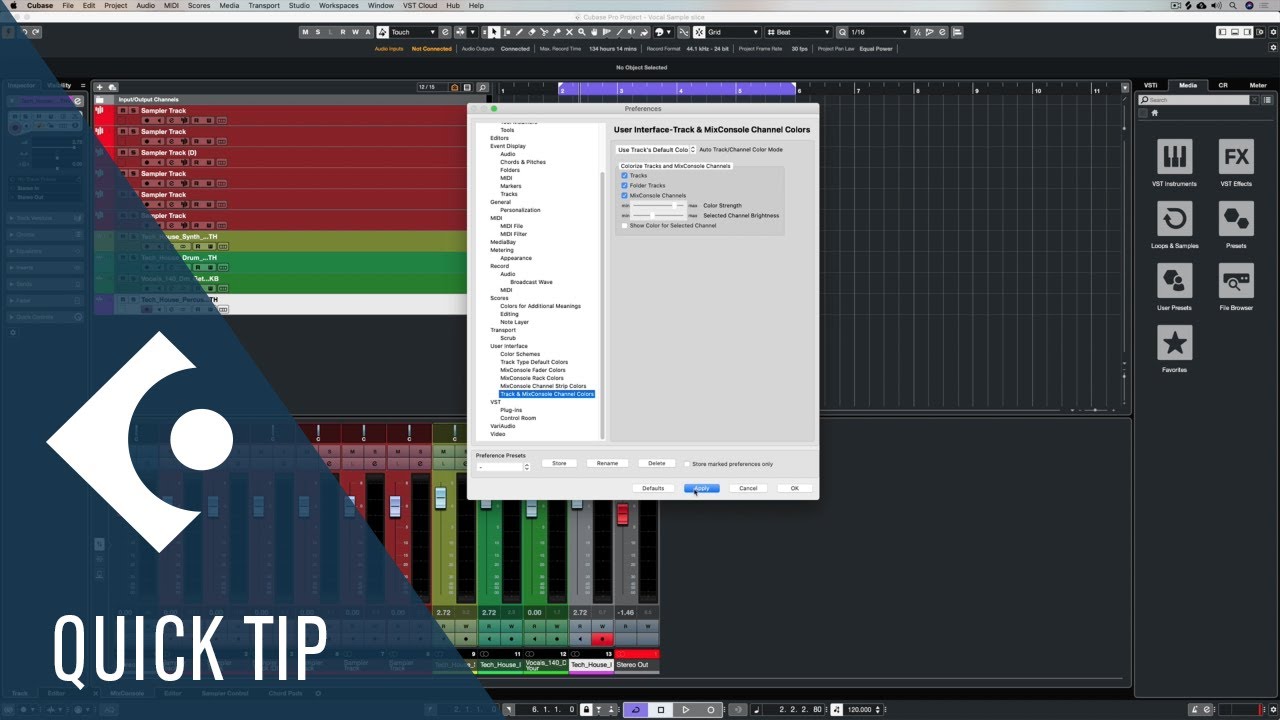Click the track list search magnifier
Viewport: 1280px width, 720px height.
(482, 87)
